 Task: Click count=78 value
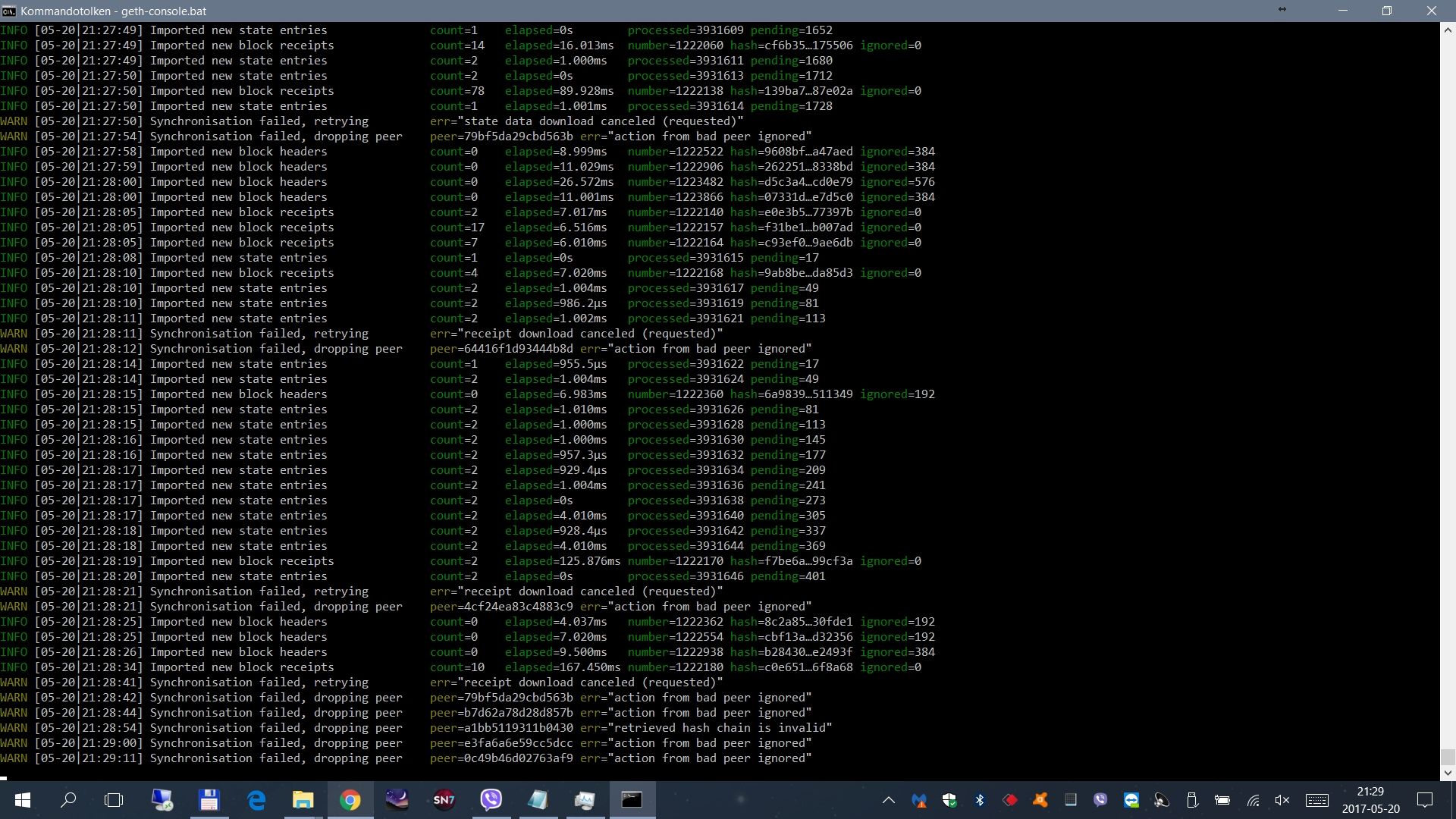point(457,91)
